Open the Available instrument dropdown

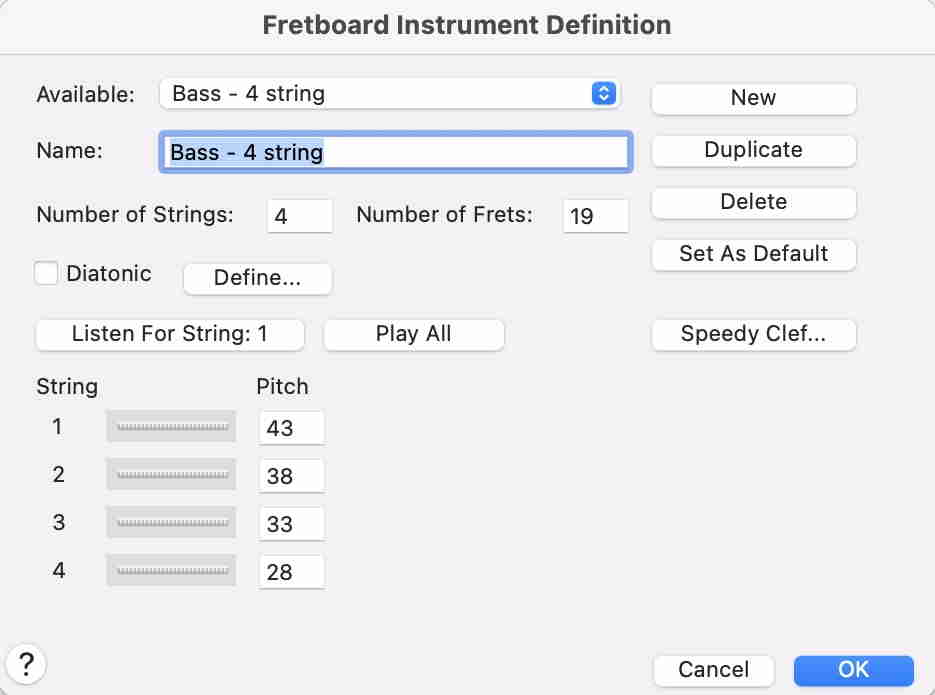tap(389, 94)
